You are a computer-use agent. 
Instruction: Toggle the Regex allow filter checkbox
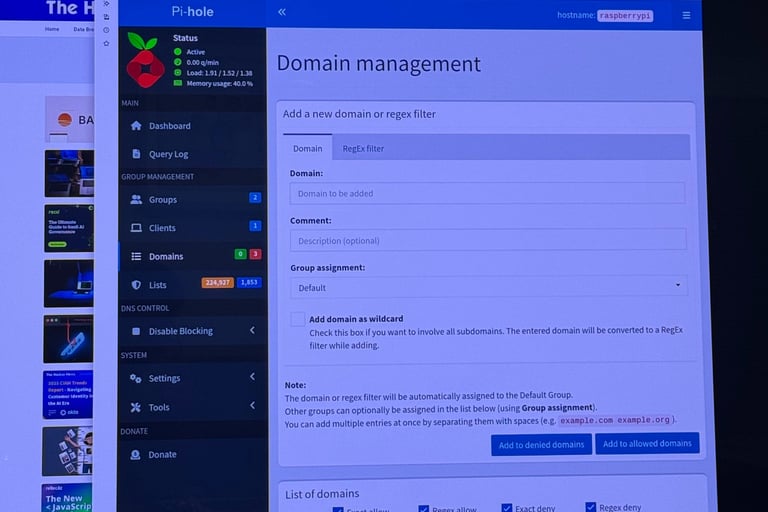pyautogui.click(x=424, y=509)
